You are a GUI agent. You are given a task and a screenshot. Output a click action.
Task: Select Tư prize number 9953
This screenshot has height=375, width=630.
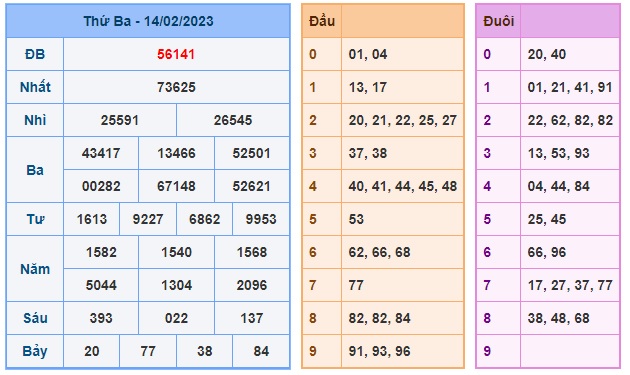tap(261, 219)
